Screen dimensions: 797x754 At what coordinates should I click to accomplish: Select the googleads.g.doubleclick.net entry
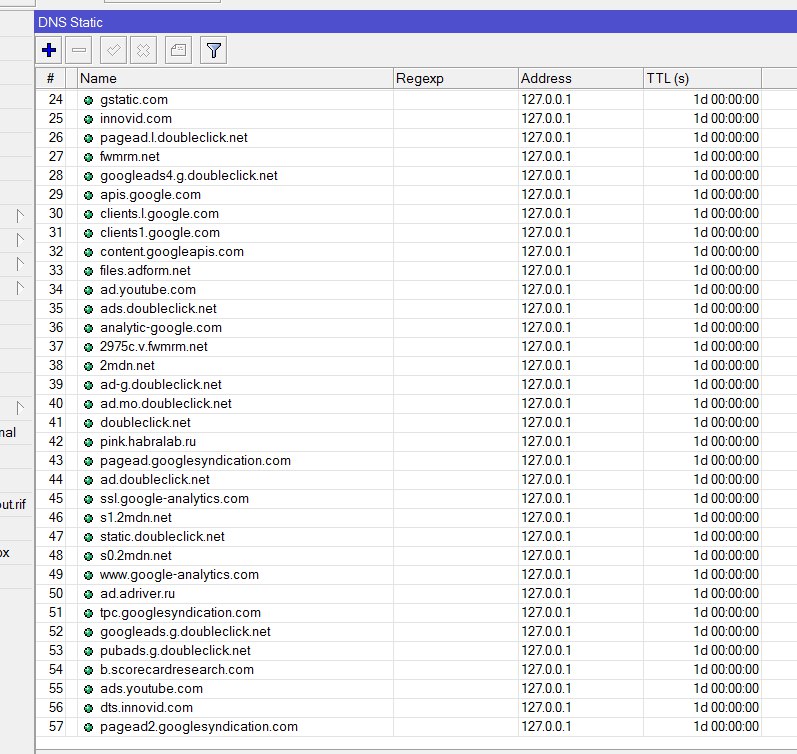click(185, 631)
